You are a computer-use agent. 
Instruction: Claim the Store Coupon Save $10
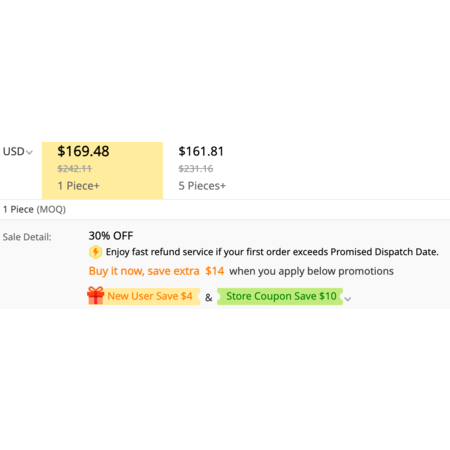tap(281, 296)
